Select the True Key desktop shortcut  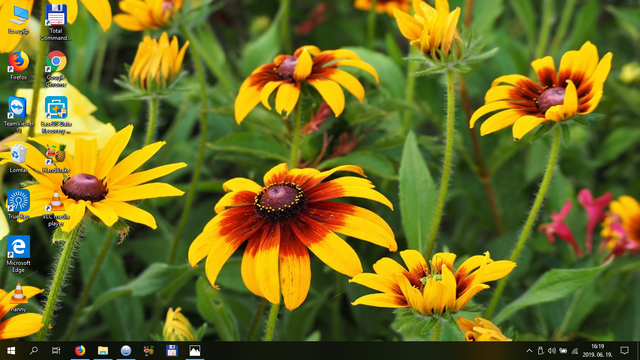point(18,205)
